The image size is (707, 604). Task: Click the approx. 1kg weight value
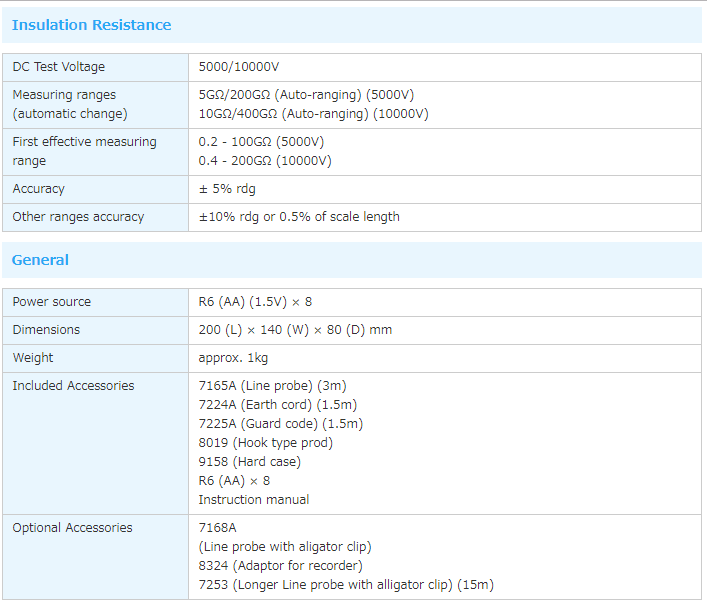(233, 358)
